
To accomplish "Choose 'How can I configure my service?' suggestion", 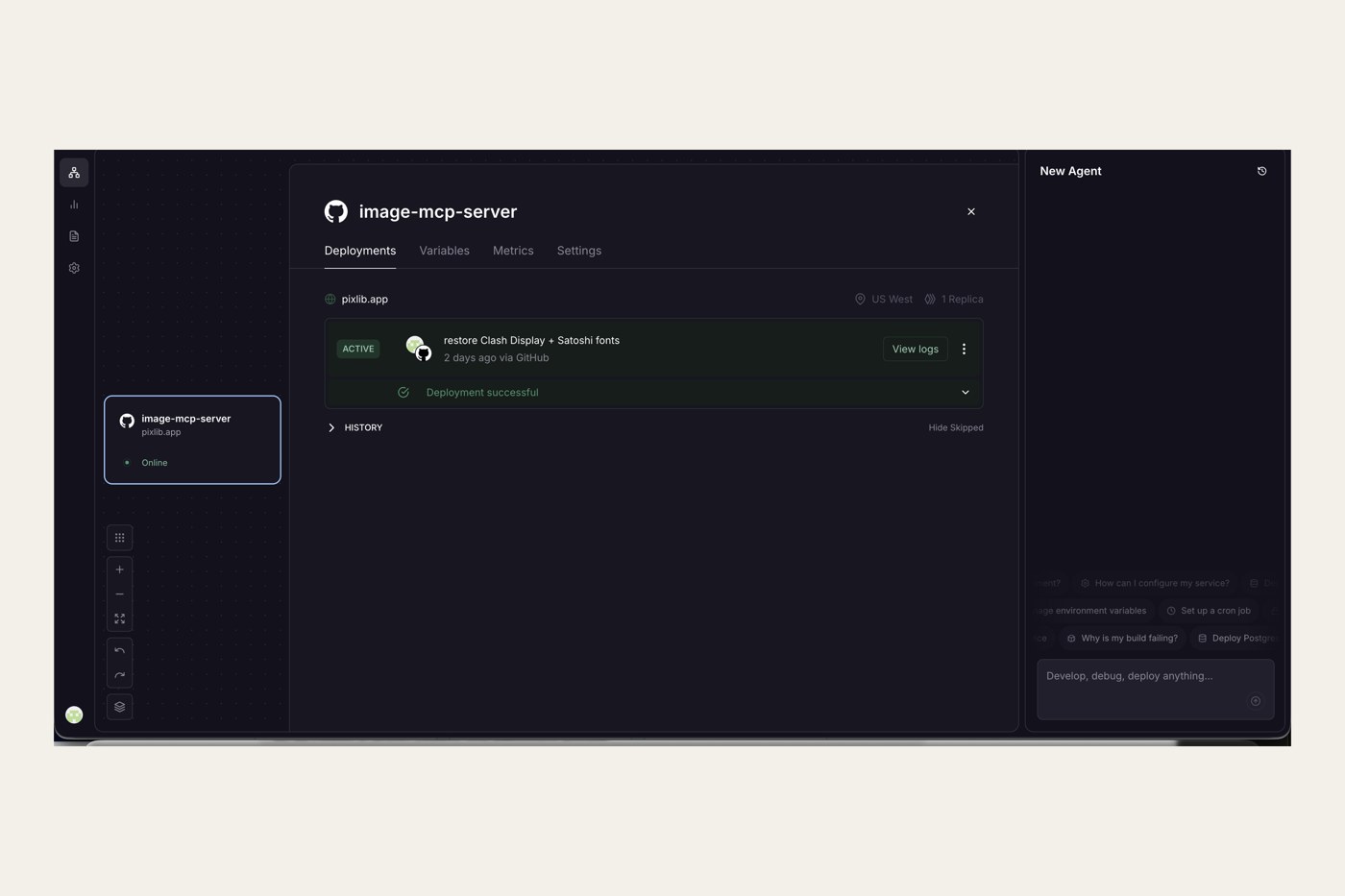I will click(1154, 583).
